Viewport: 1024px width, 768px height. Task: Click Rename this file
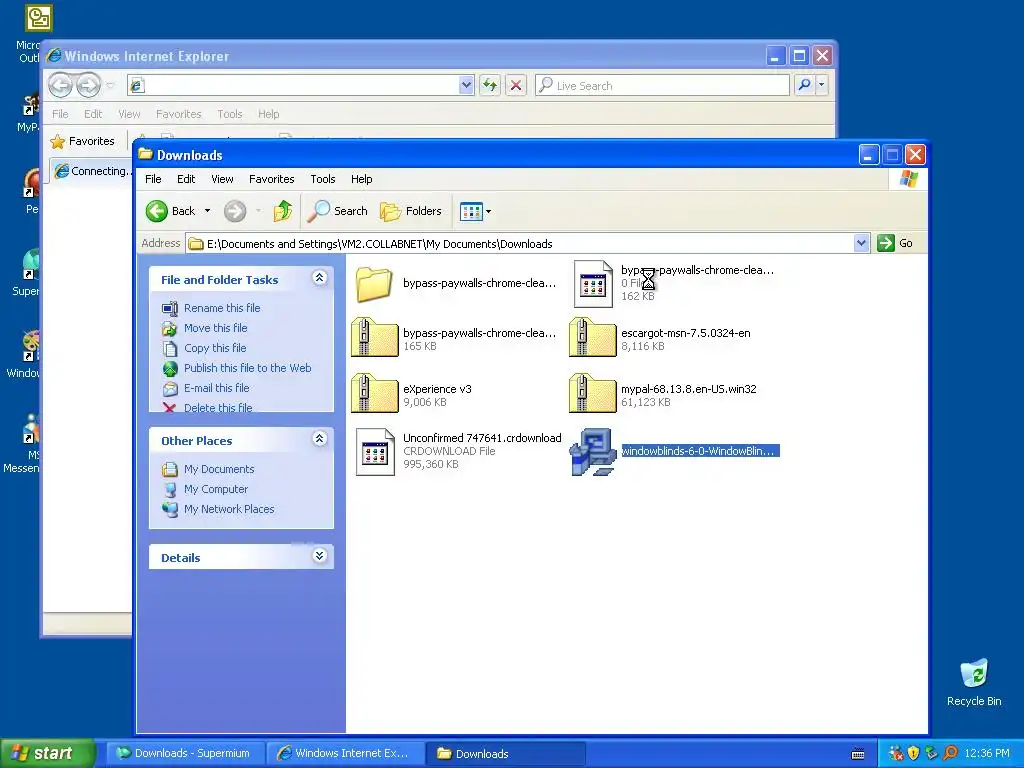211,308
